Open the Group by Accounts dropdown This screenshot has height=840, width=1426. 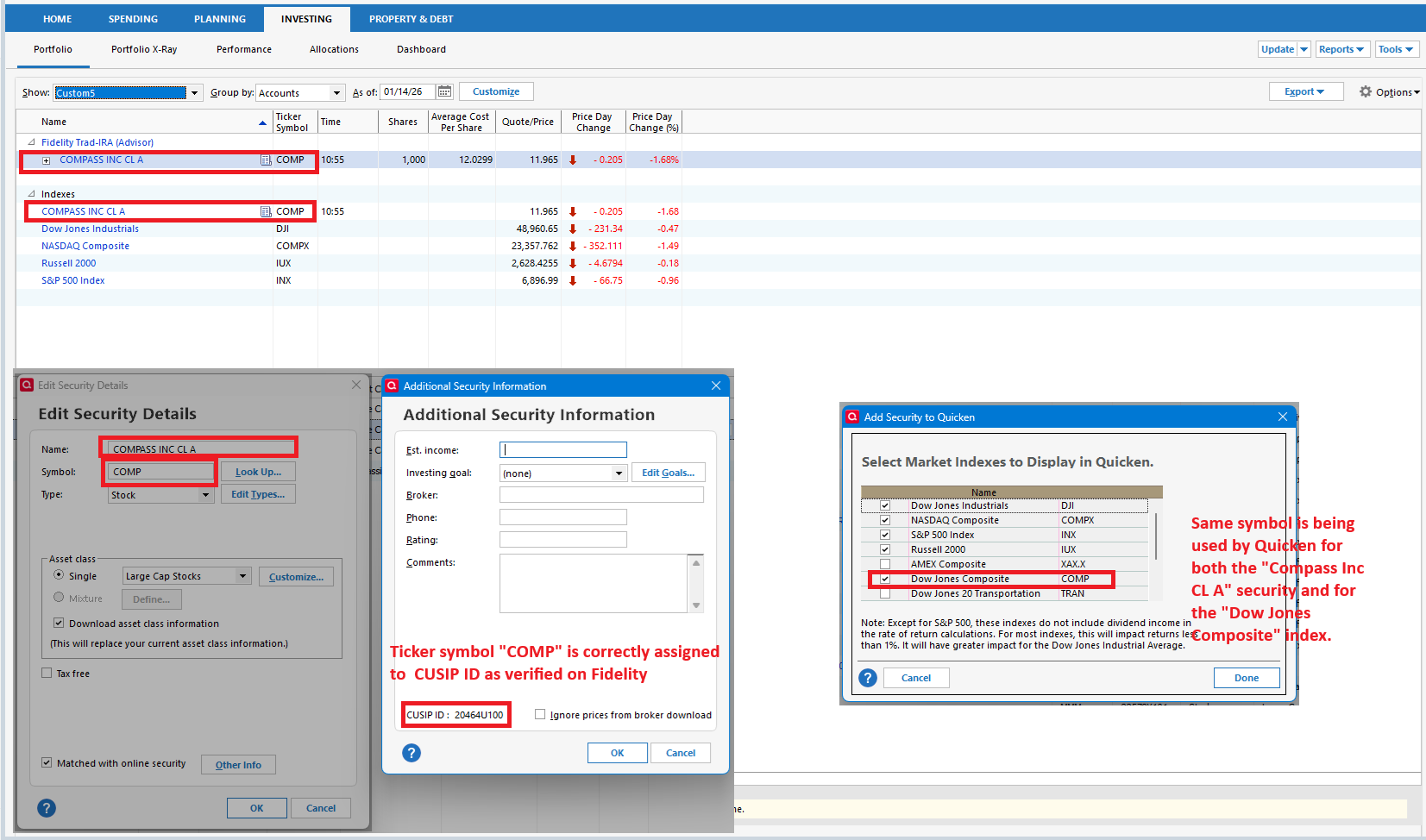337,92
